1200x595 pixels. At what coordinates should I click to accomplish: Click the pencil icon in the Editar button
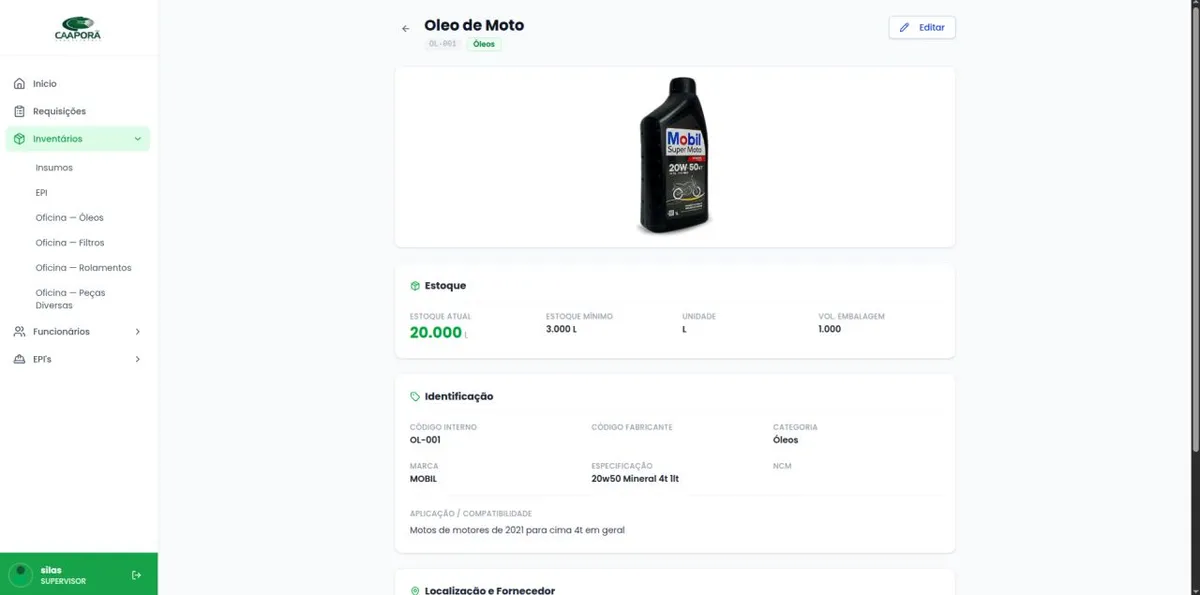pos(904,27)
